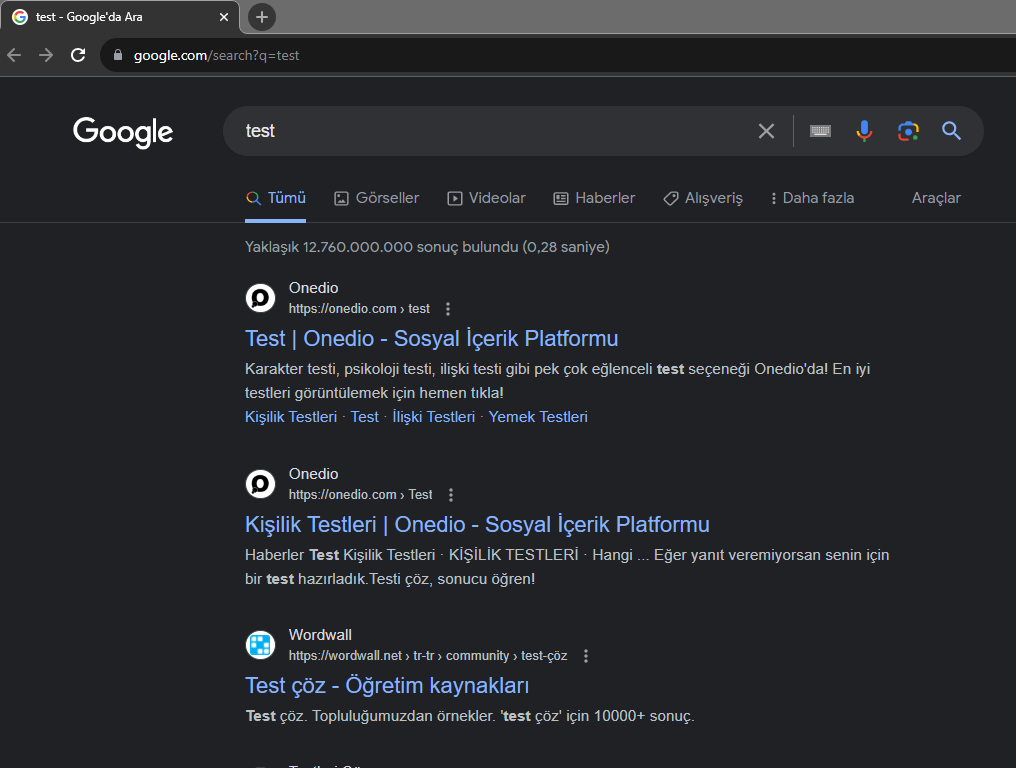Open the on-screen keyboard icon

(820, 131)
